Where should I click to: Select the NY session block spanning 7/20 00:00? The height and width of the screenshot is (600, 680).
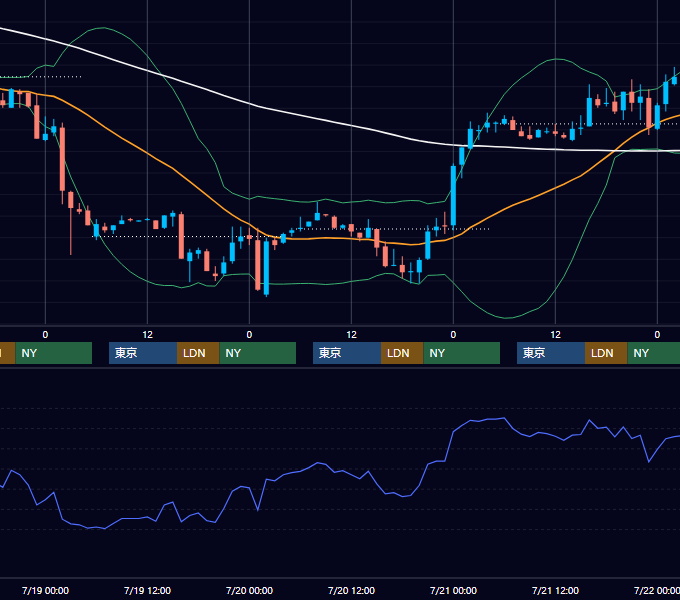coord(258,353)
